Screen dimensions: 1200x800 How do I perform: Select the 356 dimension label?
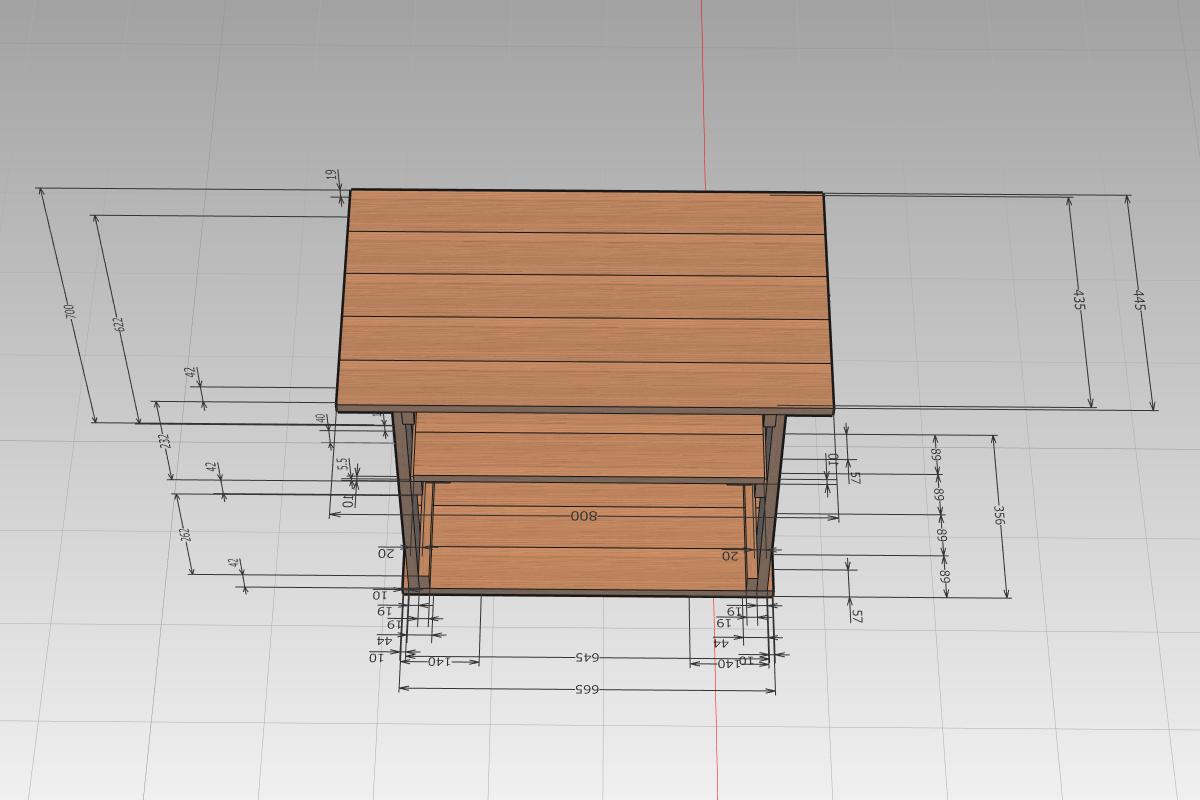click(x=999, y=515)
